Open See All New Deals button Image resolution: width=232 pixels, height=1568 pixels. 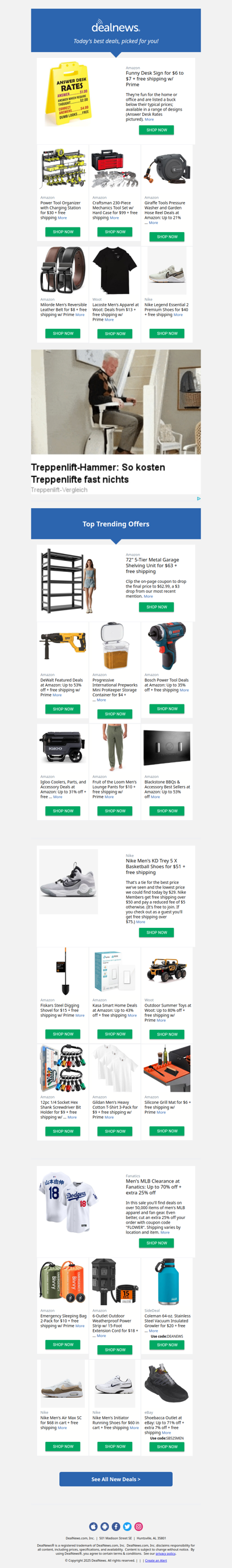click(116, 1479)
